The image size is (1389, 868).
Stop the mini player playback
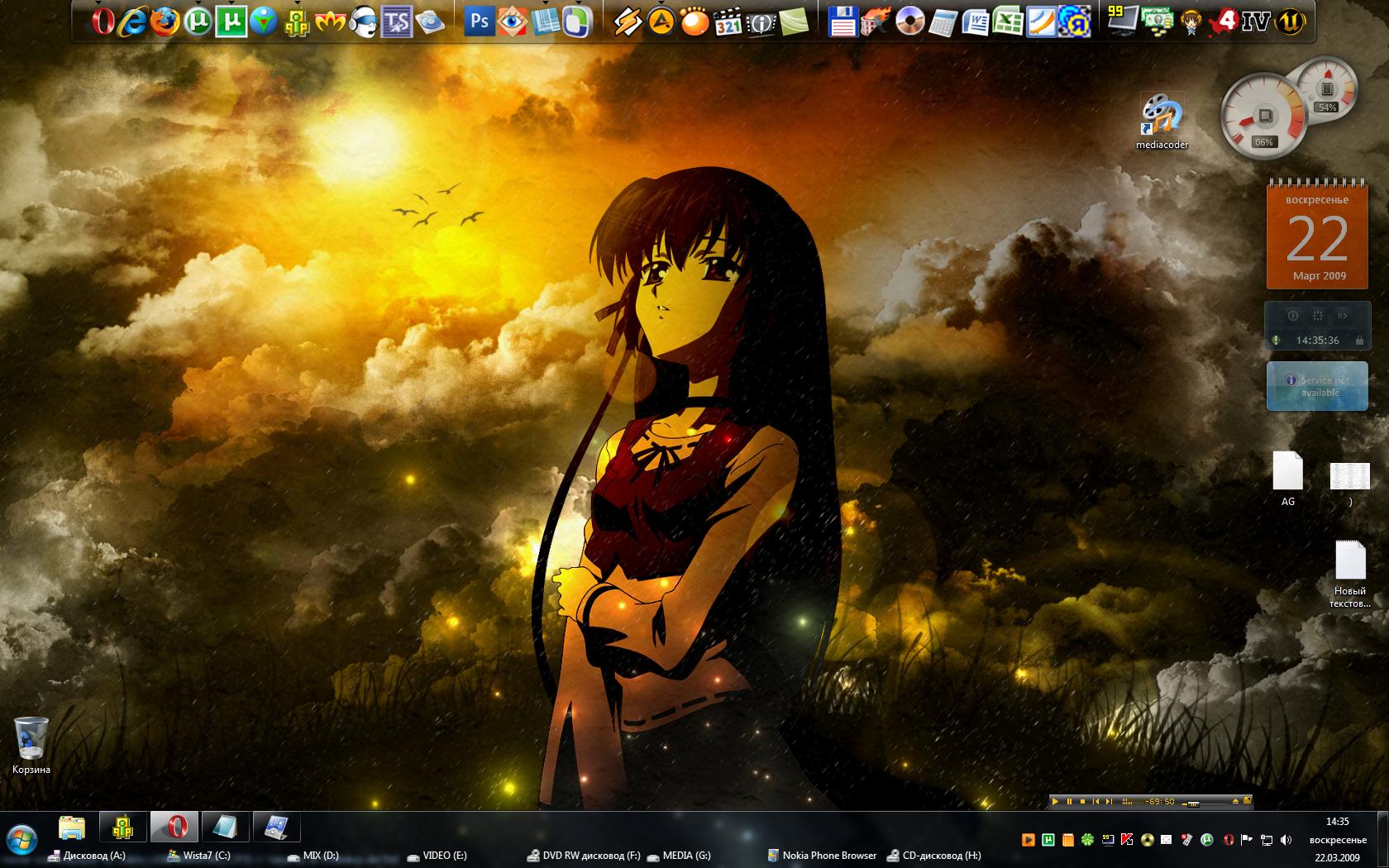(x=1082, y=802)
